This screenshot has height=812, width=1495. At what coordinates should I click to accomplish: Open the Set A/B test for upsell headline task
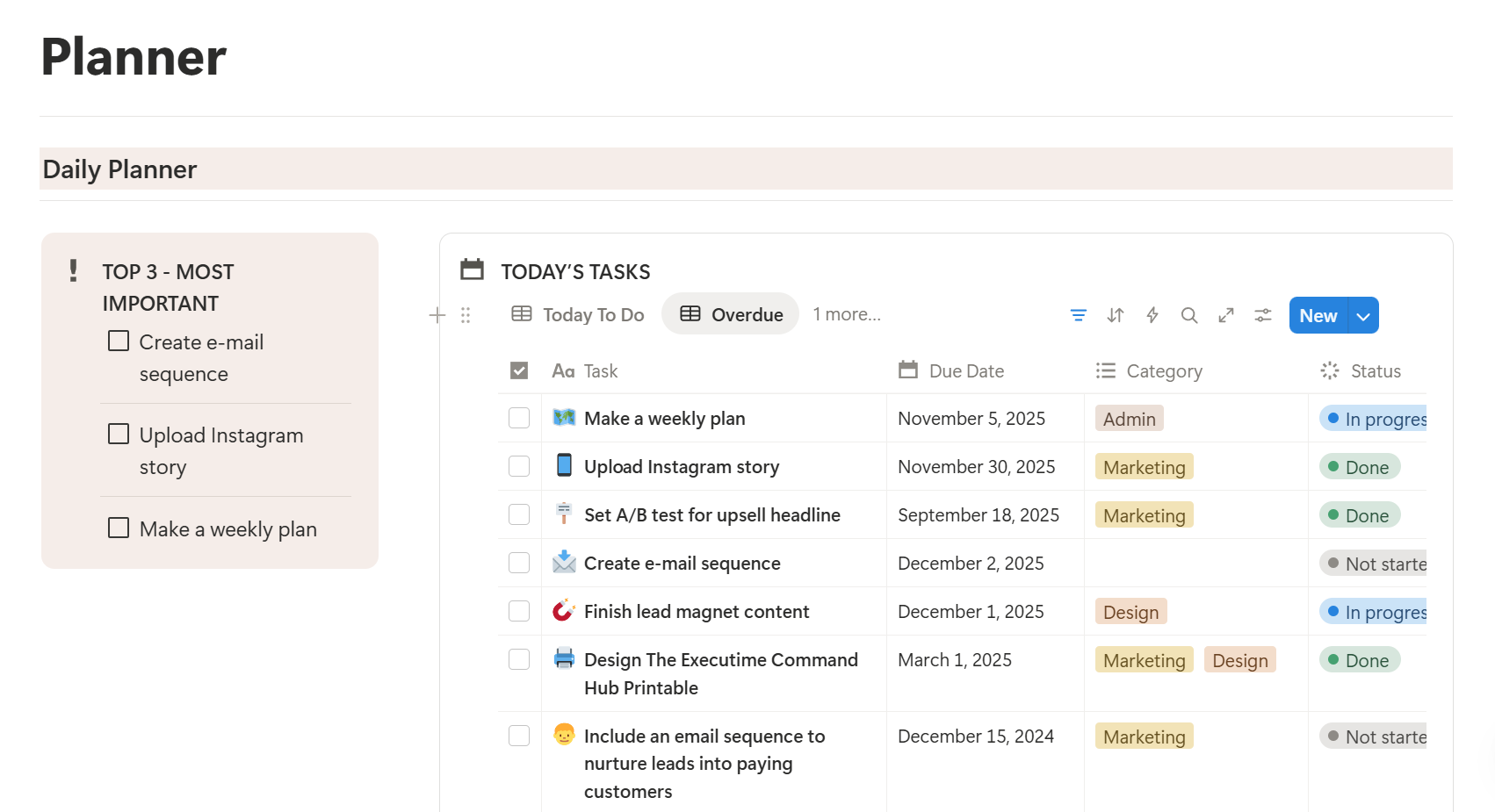click(711, 515)
